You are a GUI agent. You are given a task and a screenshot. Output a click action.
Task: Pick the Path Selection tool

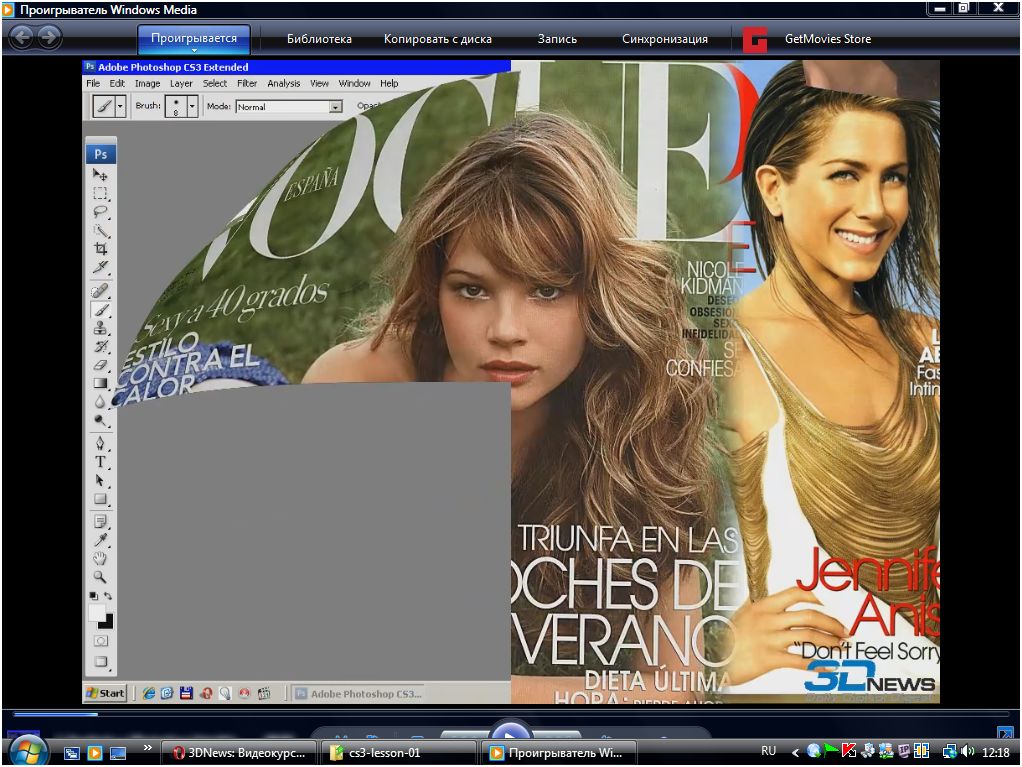tap(100, 481)
